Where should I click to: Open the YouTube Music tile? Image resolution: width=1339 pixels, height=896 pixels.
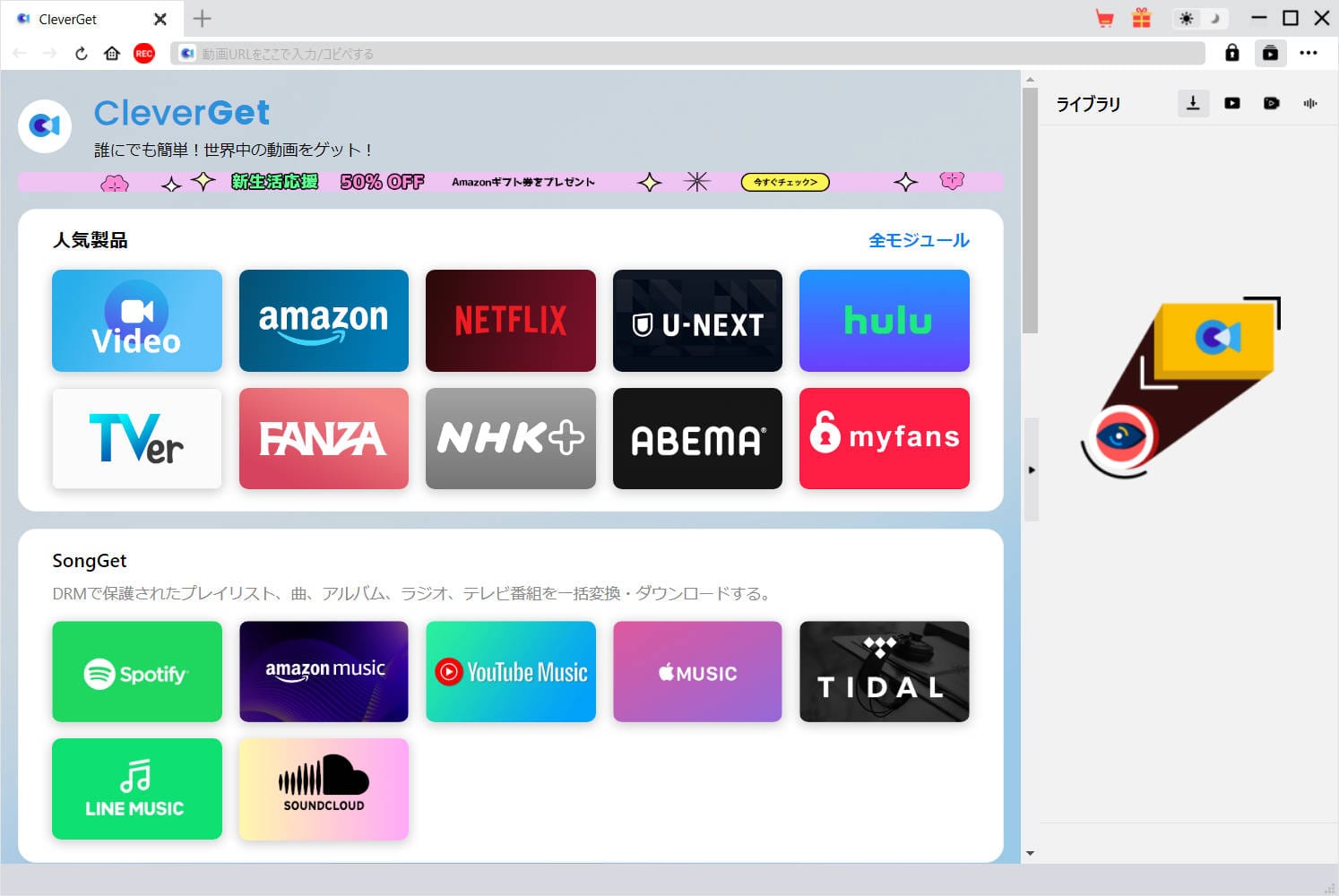(511, 672)
